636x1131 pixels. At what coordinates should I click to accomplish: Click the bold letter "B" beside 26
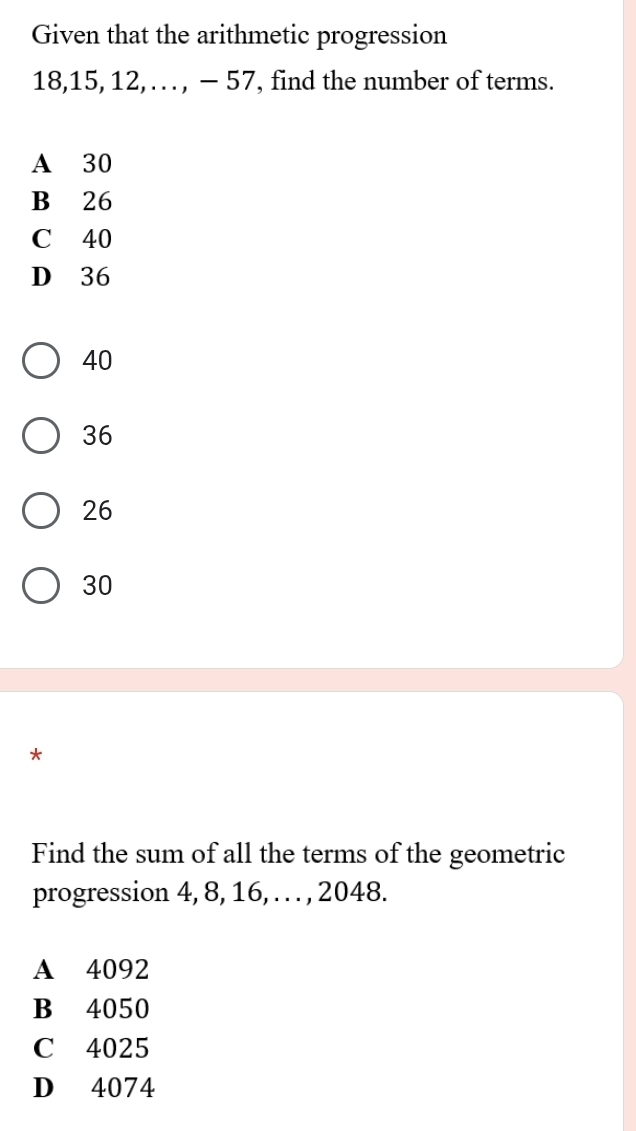[41, 202]
